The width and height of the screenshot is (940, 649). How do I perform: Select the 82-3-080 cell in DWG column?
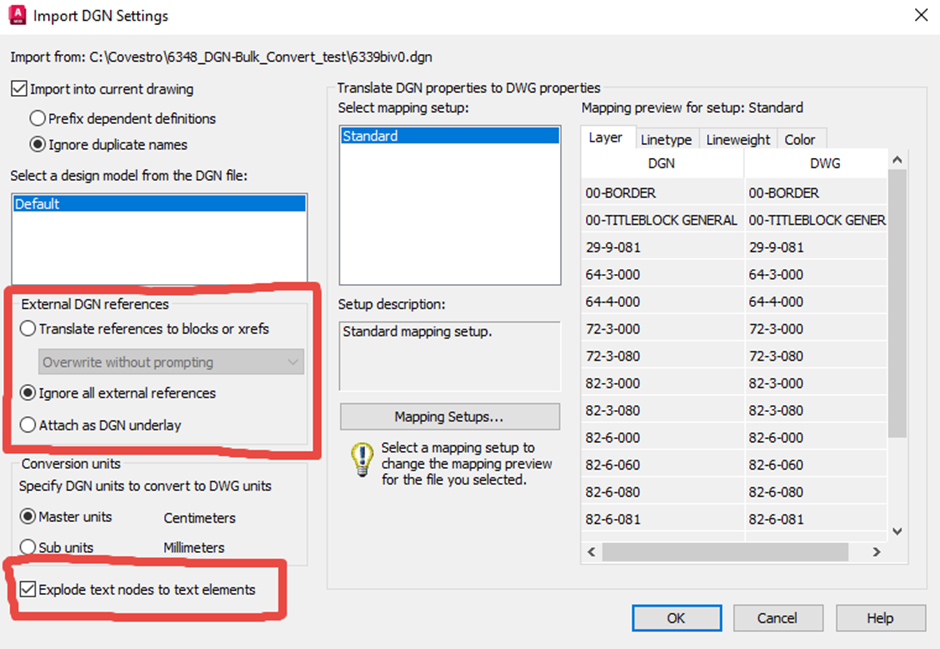point(815,410)
